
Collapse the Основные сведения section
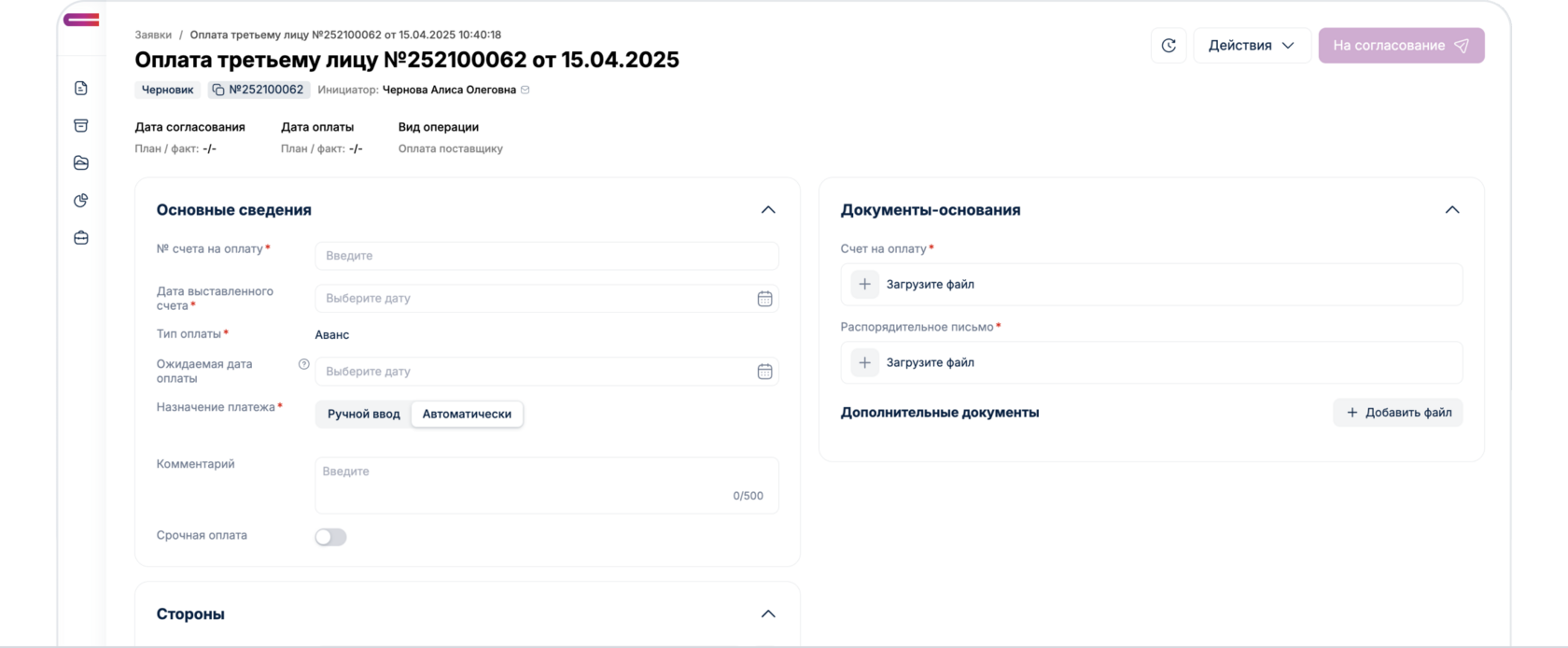pos(768,210)
